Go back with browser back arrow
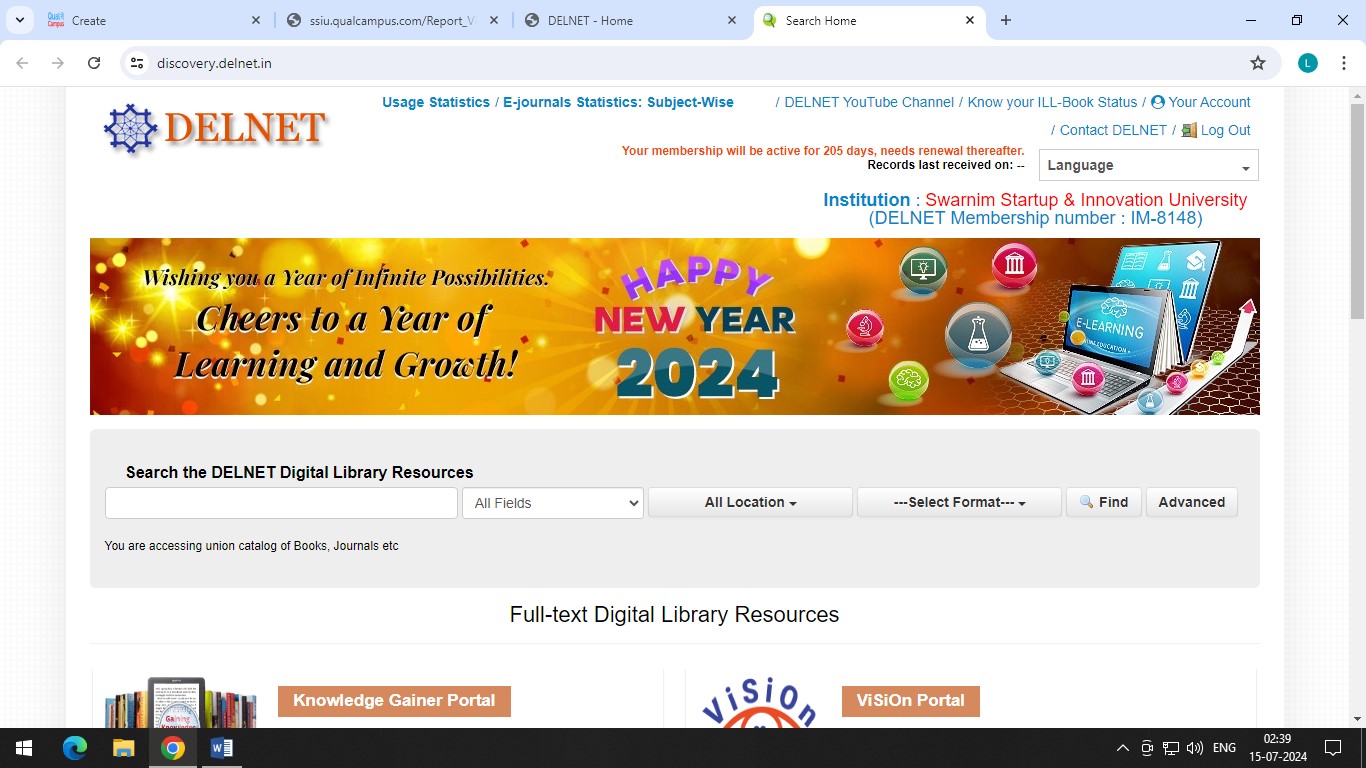This screenshot has height=768, width=1366. pyautogui.click(x=22, y=63)
